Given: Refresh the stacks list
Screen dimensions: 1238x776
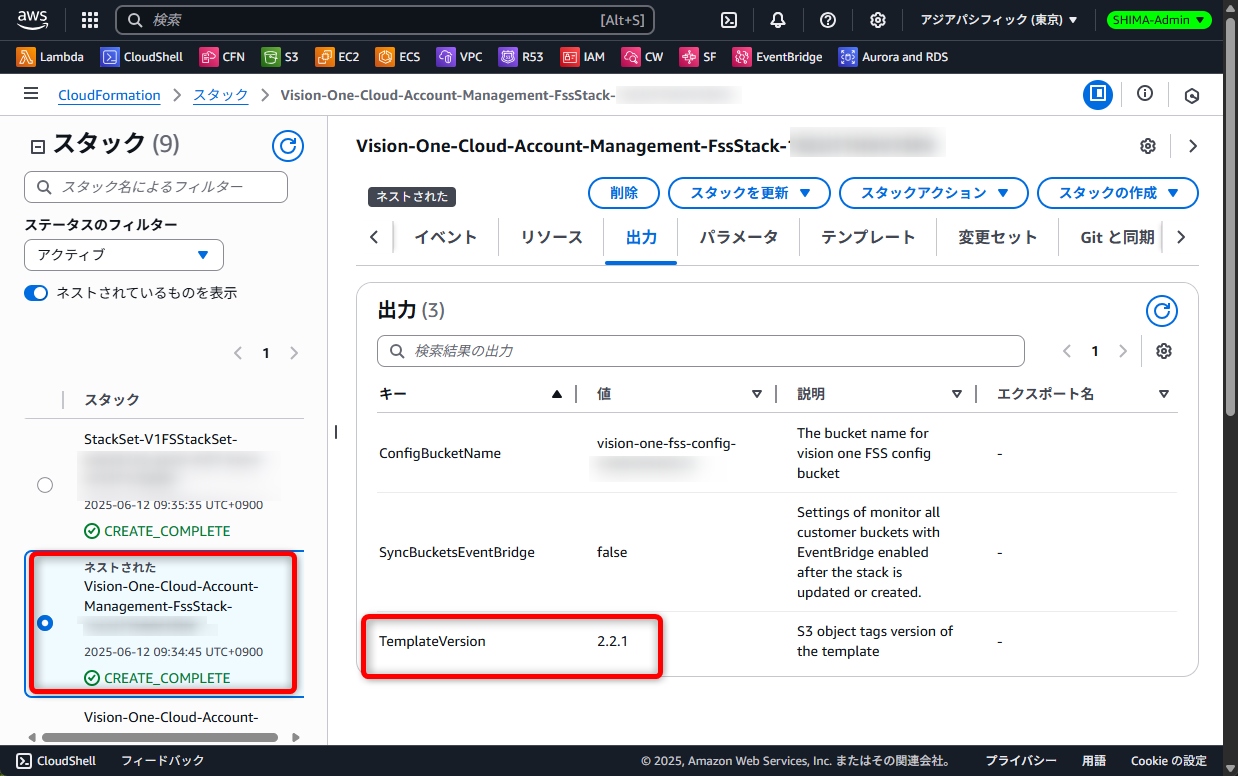Looking at the screenshot, I should pos(288,146).
